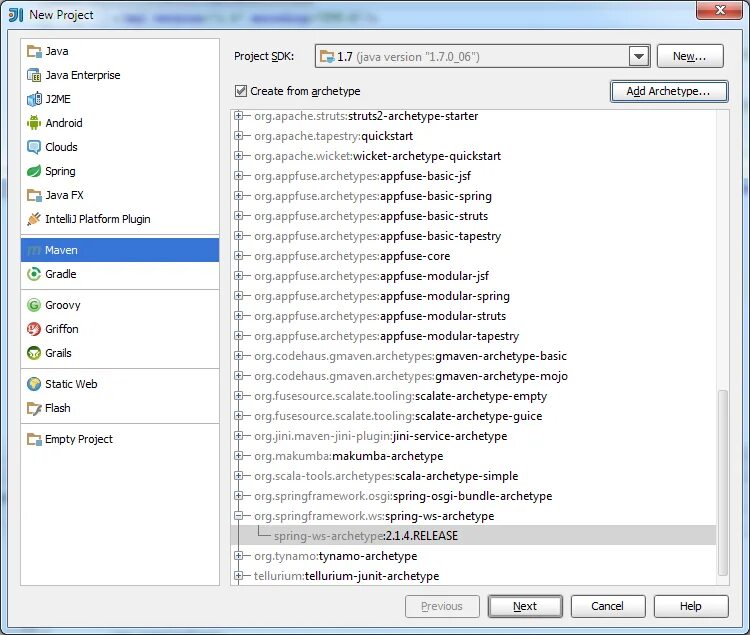Click the Clouds project icon
750x635 pixels.
tap(34, 147)
